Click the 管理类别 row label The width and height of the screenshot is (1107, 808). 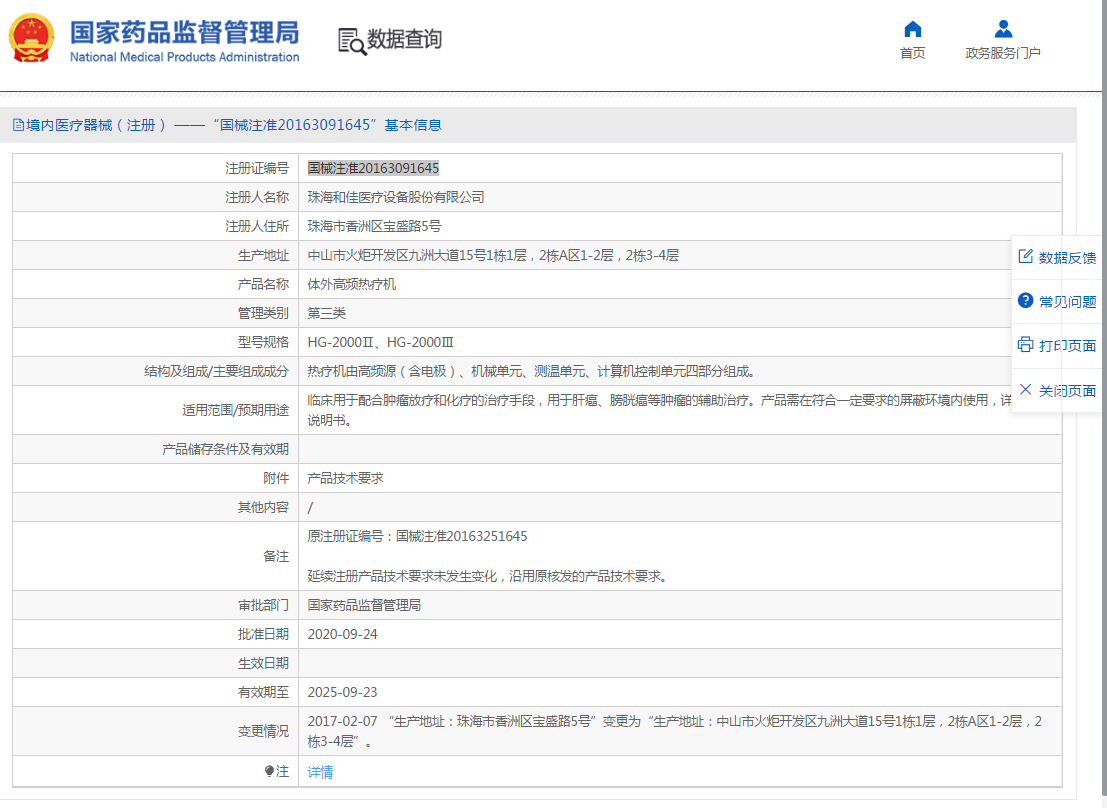[x=263, y=313]
